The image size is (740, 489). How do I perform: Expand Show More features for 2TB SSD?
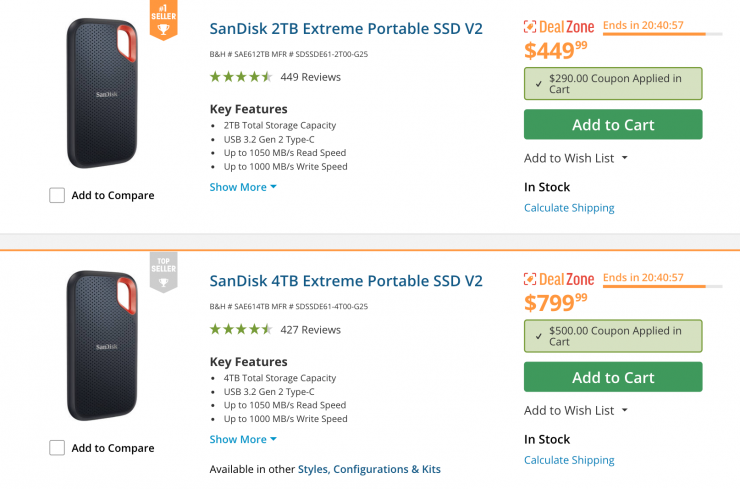[243, 187]
